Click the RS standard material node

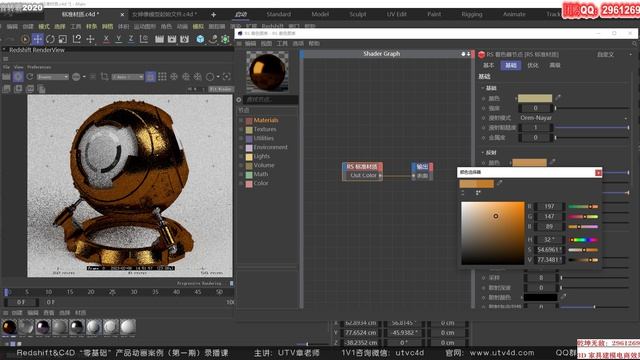click(x=362, y=171)
